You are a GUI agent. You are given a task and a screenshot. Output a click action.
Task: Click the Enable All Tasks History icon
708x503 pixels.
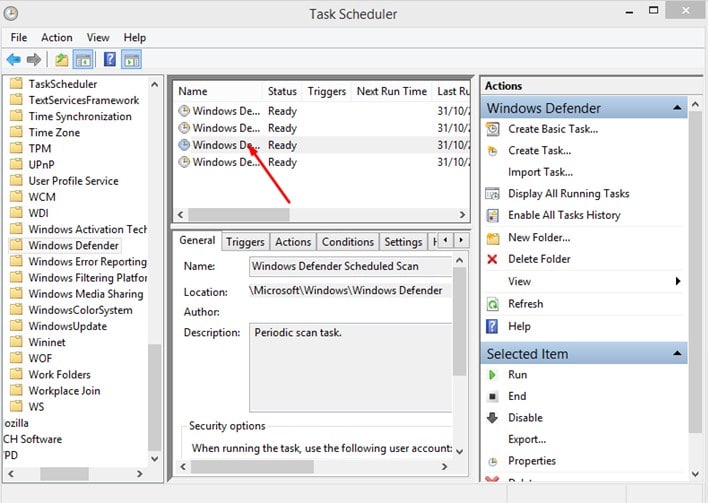493,215
